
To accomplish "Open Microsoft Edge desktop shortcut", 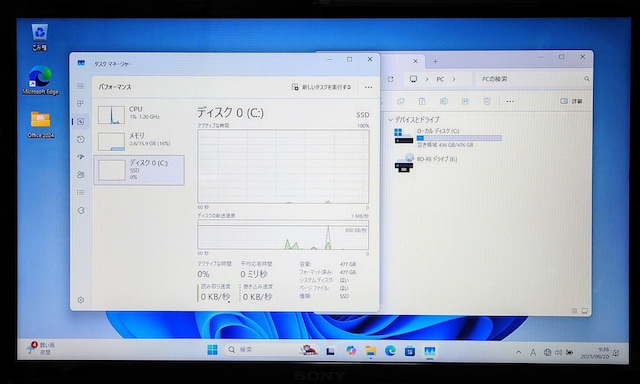I will [40, 80].
